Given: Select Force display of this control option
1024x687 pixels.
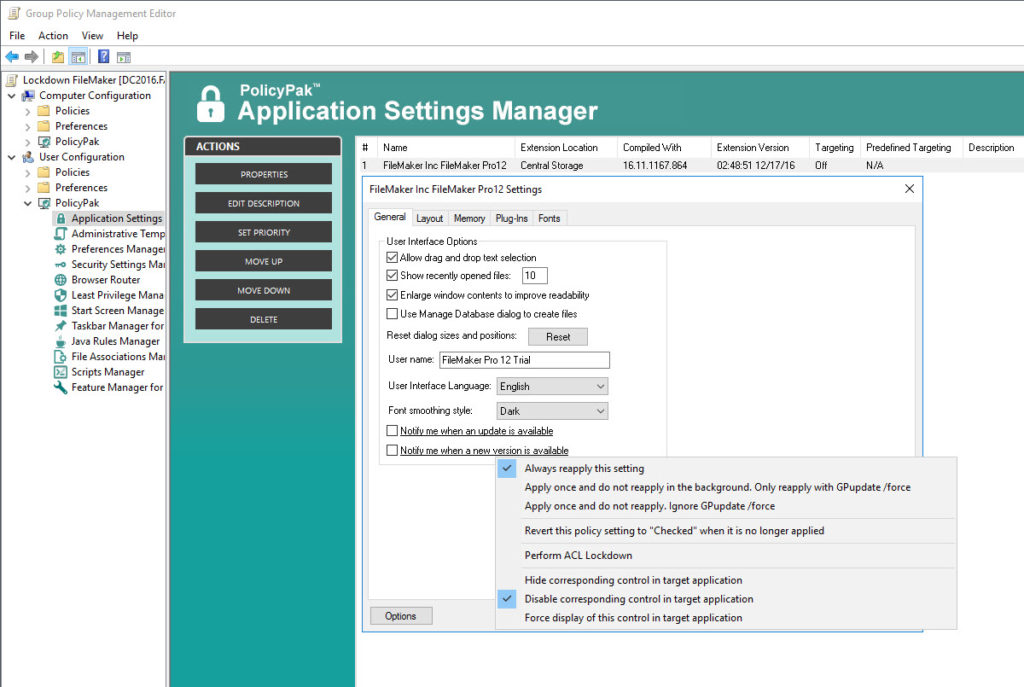Looking at the screenshot, I should coord(726,618).
